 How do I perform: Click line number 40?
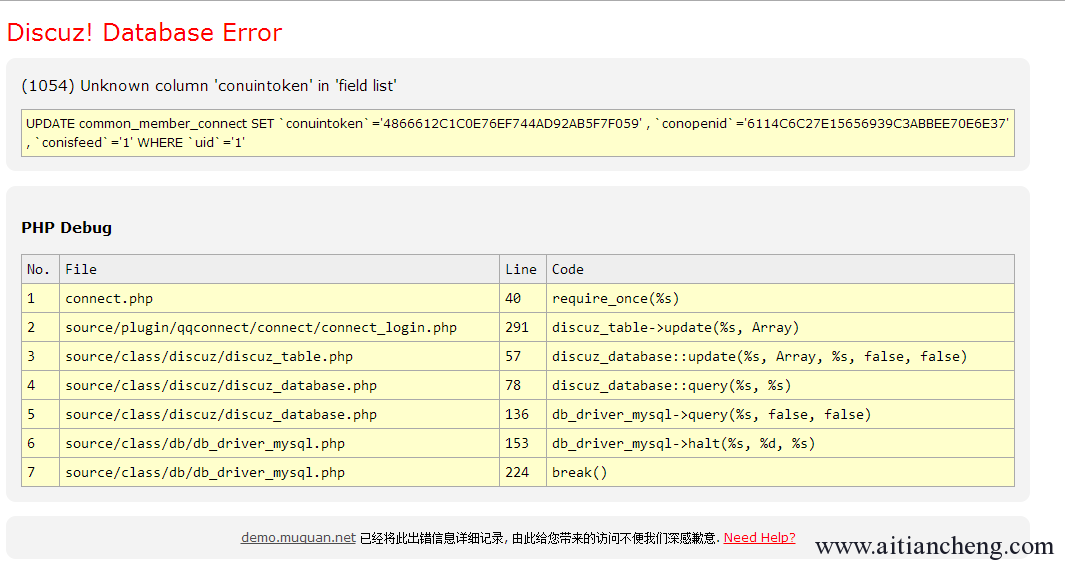pyautogui.click(x=522, y=298)
